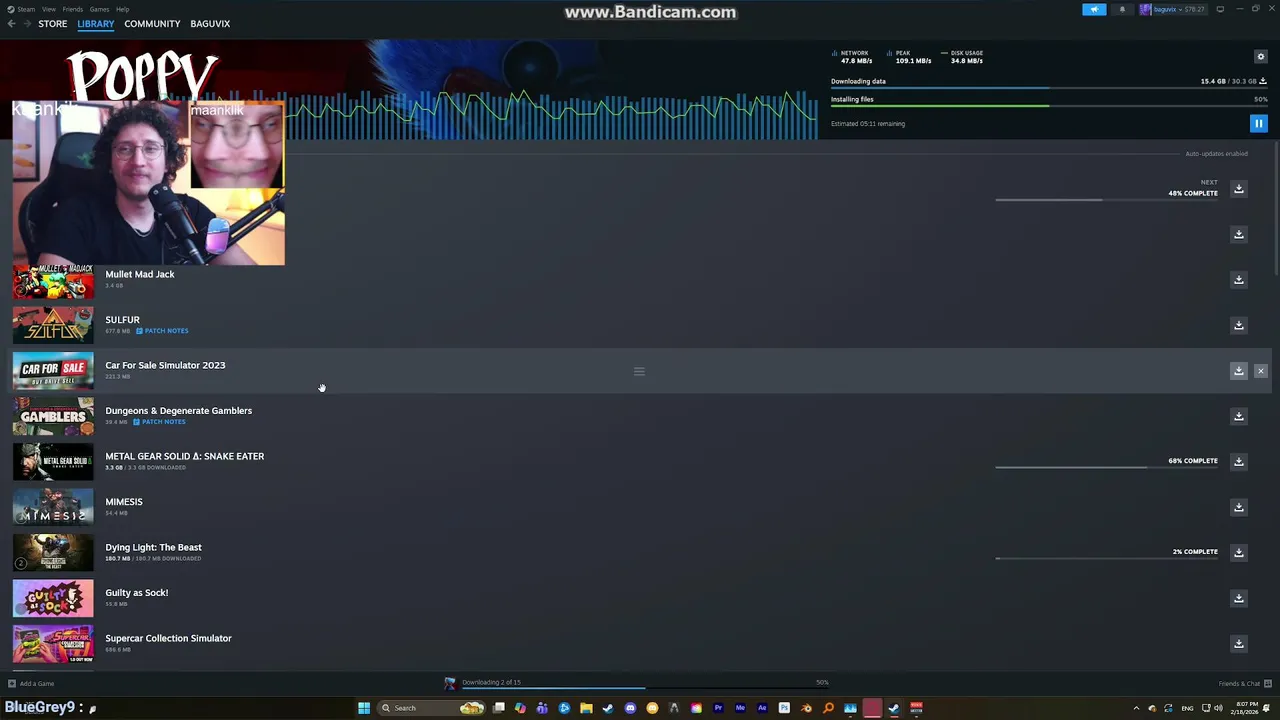Open Windows Start menu
The height and width of the screenshot is (720, 1280).
click(x=364, y=708)
